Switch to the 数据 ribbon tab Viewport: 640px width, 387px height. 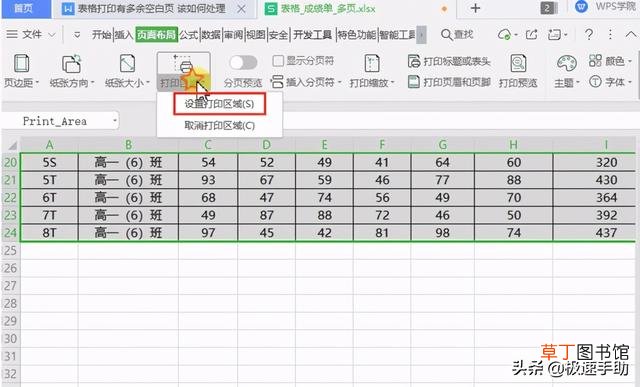(x=211, y=35)
